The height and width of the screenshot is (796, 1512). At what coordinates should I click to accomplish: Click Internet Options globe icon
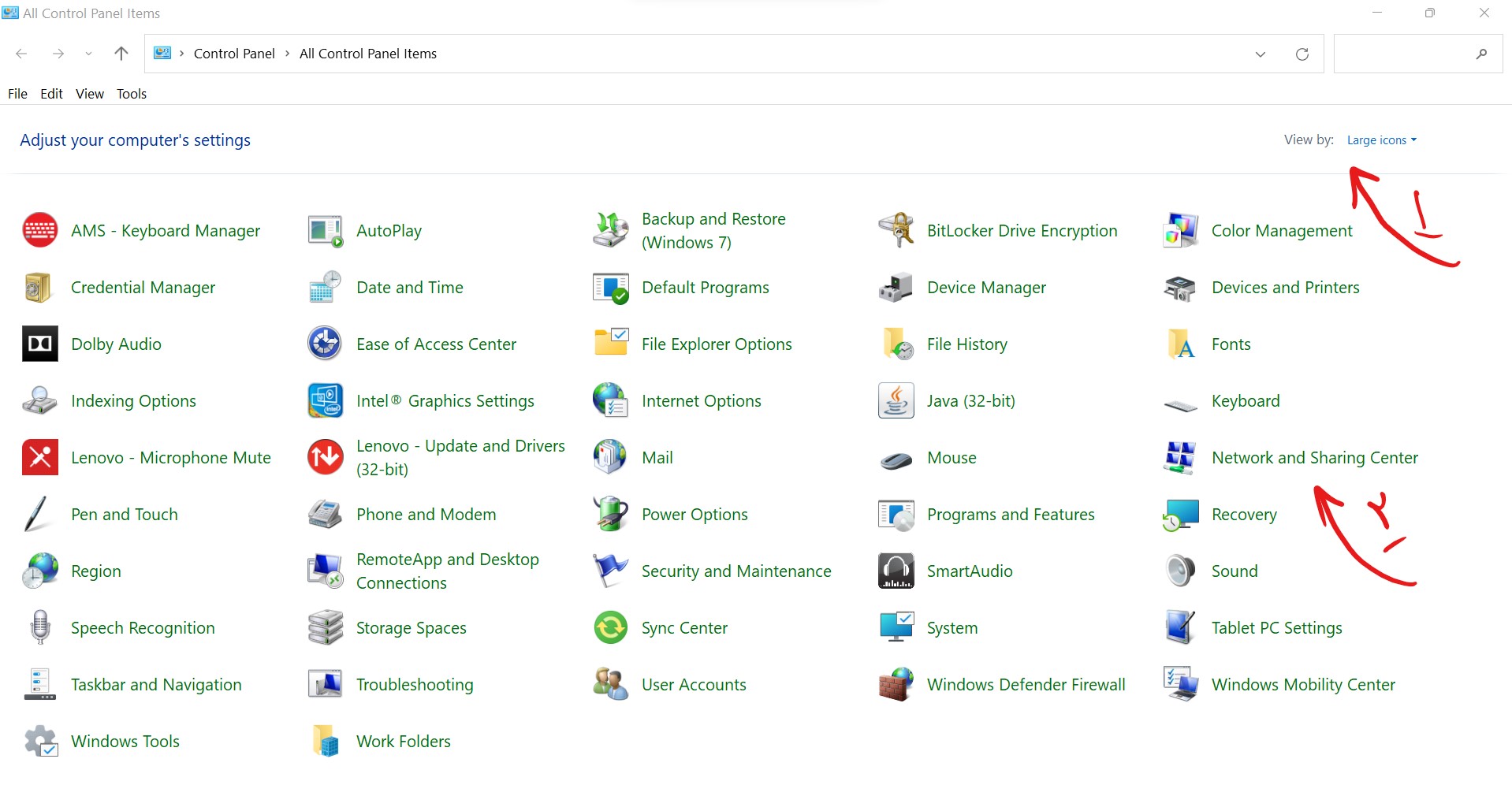click(x=611, y=400)
